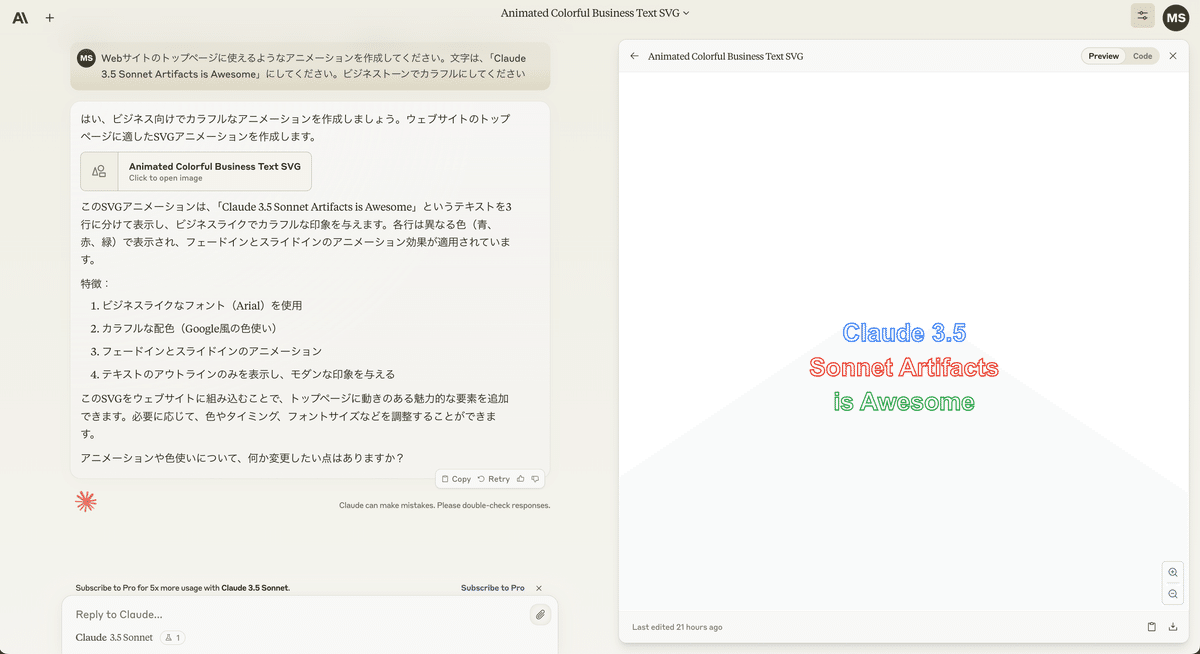
Task: Click the Anthropic logo icon
Action: coord(20,17)
